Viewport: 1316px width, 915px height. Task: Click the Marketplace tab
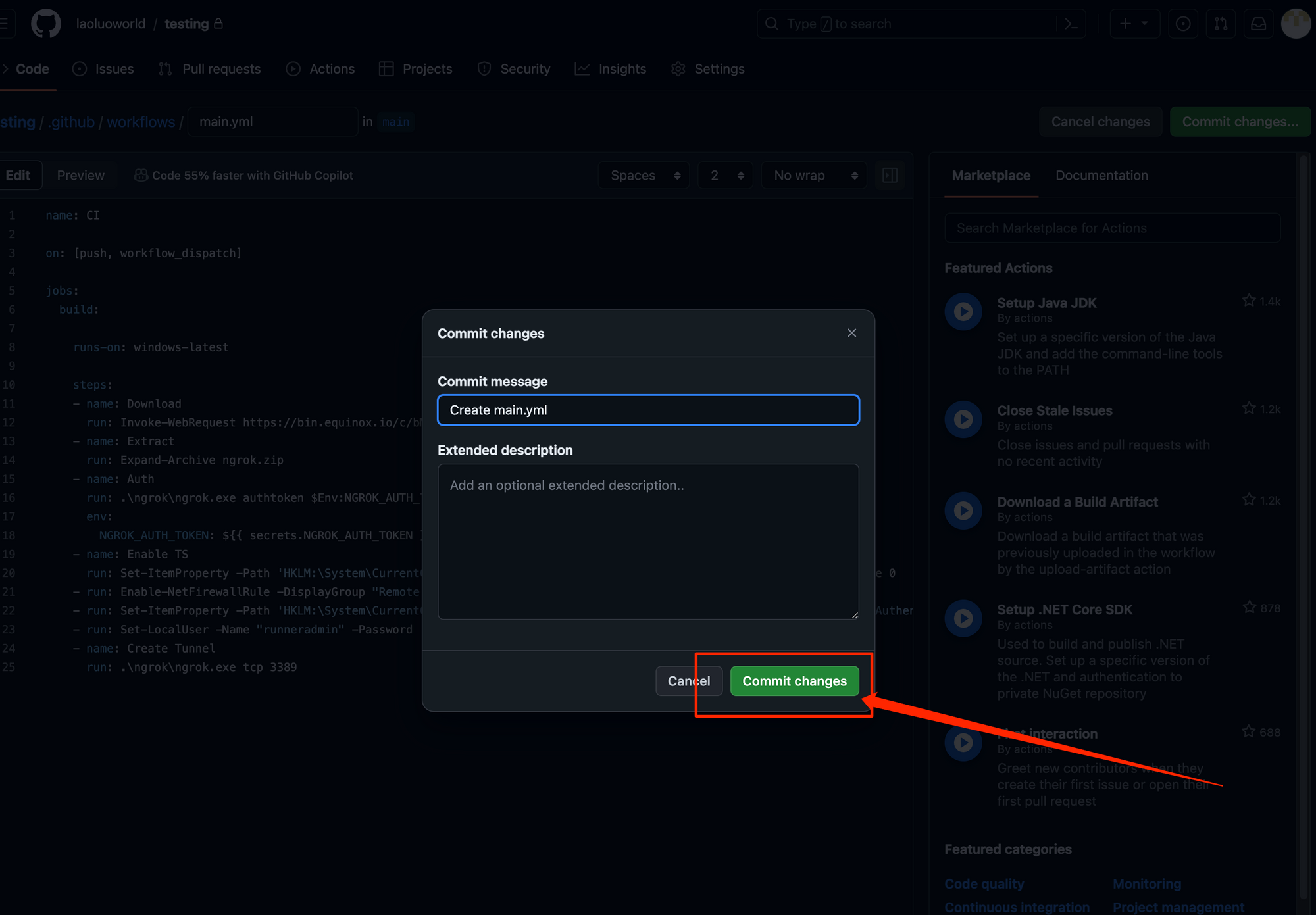pos(990,175)
